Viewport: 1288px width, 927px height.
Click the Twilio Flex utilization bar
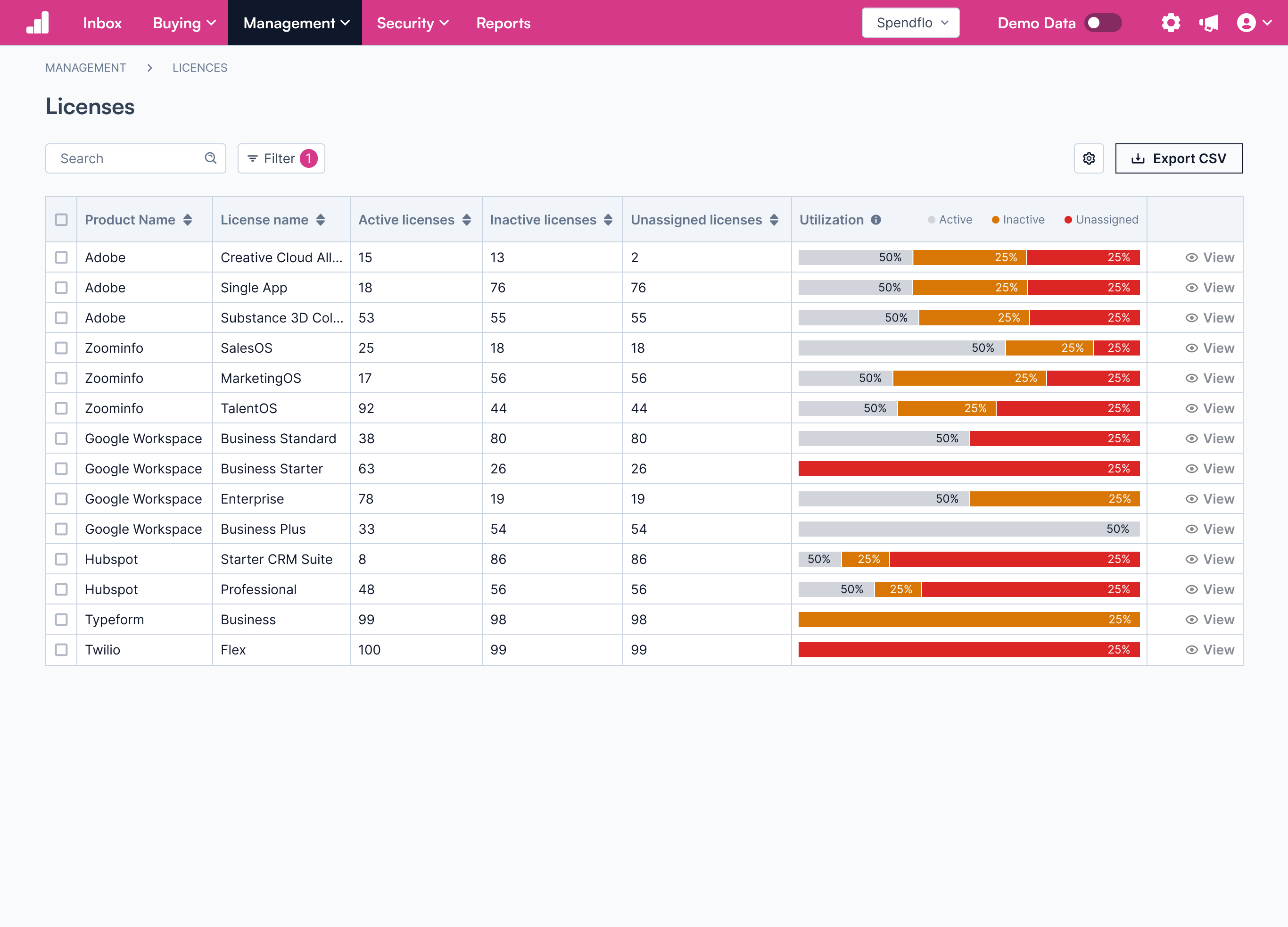pyautogui.click(x=969, y=649)
